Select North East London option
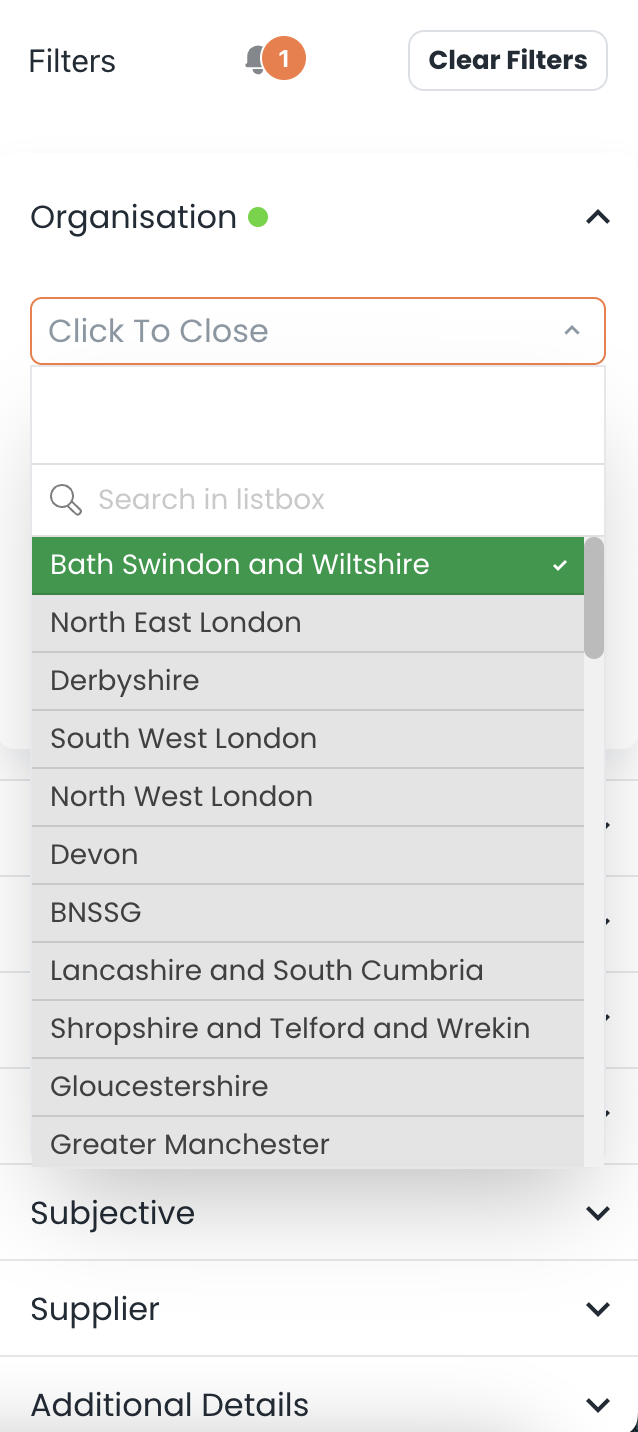This screenshot has width=638, height=1432. pyautogui.click(x=308, y=624)
